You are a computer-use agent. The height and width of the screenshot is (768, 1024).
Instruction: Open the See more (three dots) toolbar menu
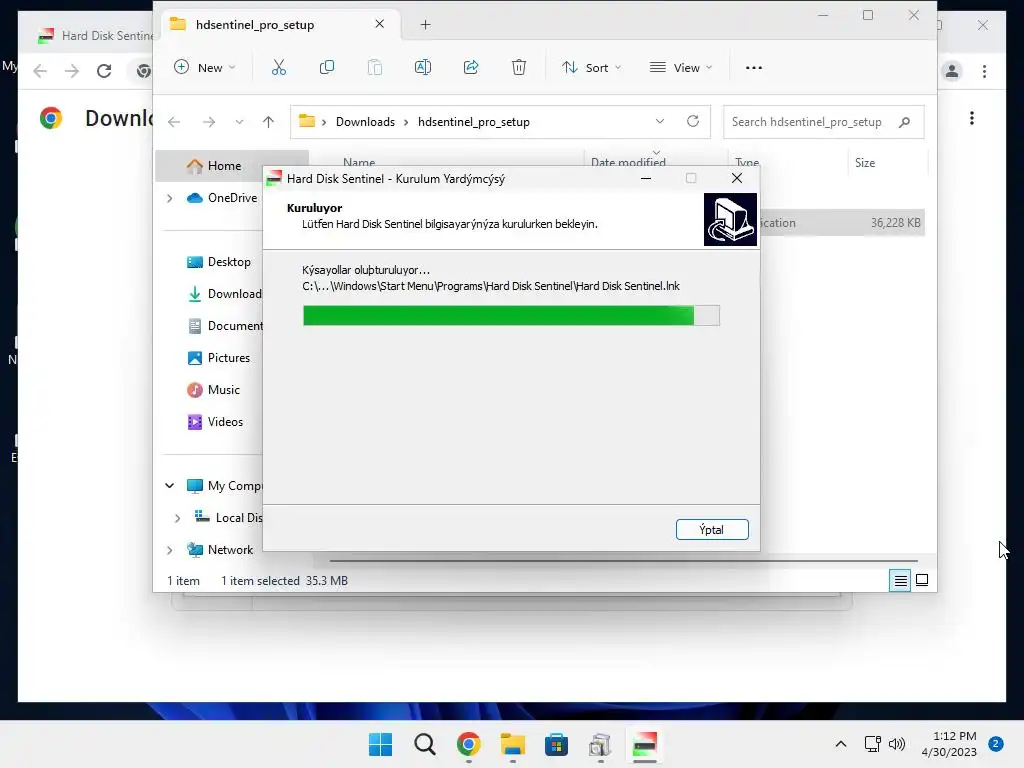click(x=754, y=67)
